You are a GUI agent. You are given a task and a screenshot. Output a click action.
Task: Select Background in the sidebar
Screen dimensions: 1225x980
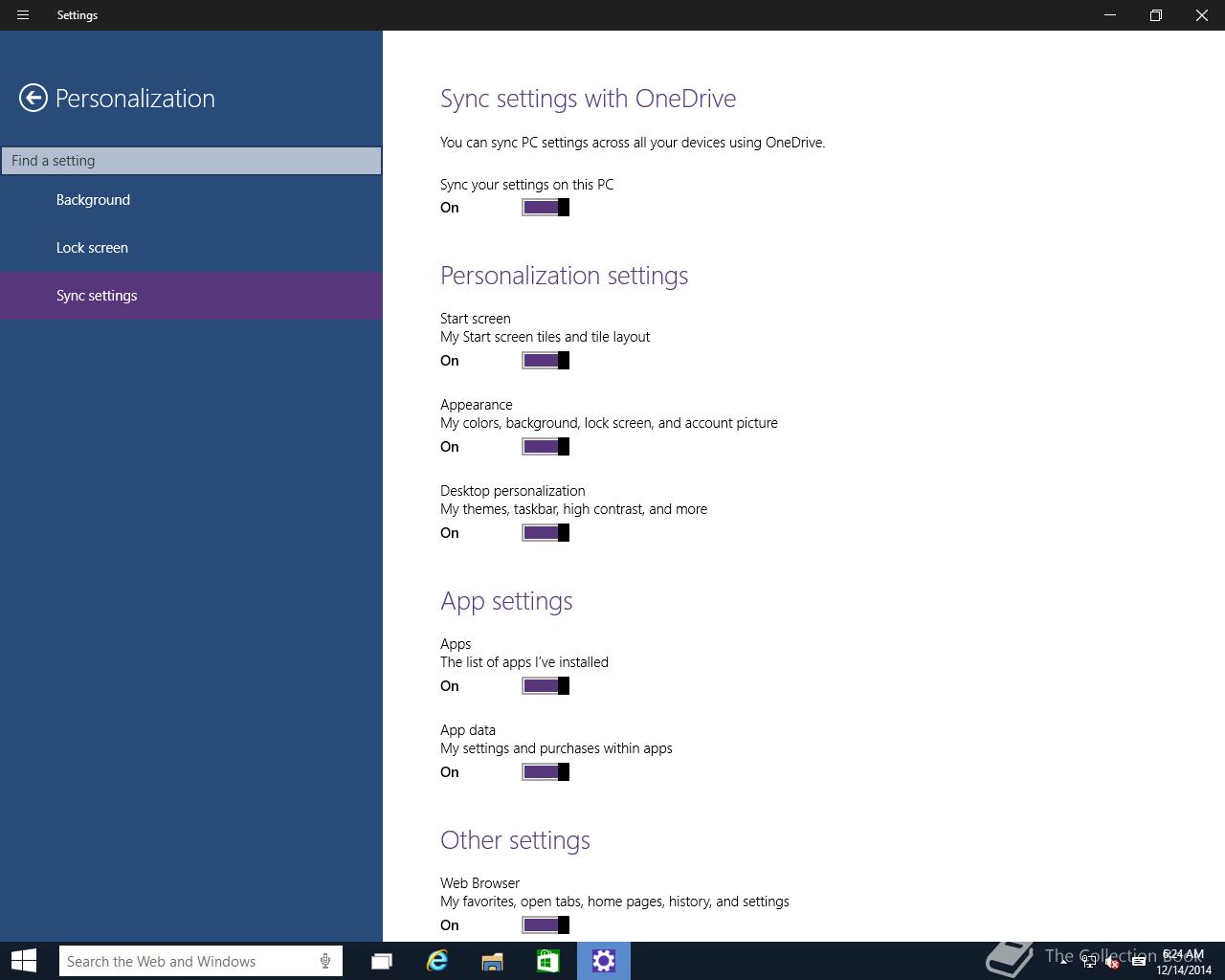[93, 200]
